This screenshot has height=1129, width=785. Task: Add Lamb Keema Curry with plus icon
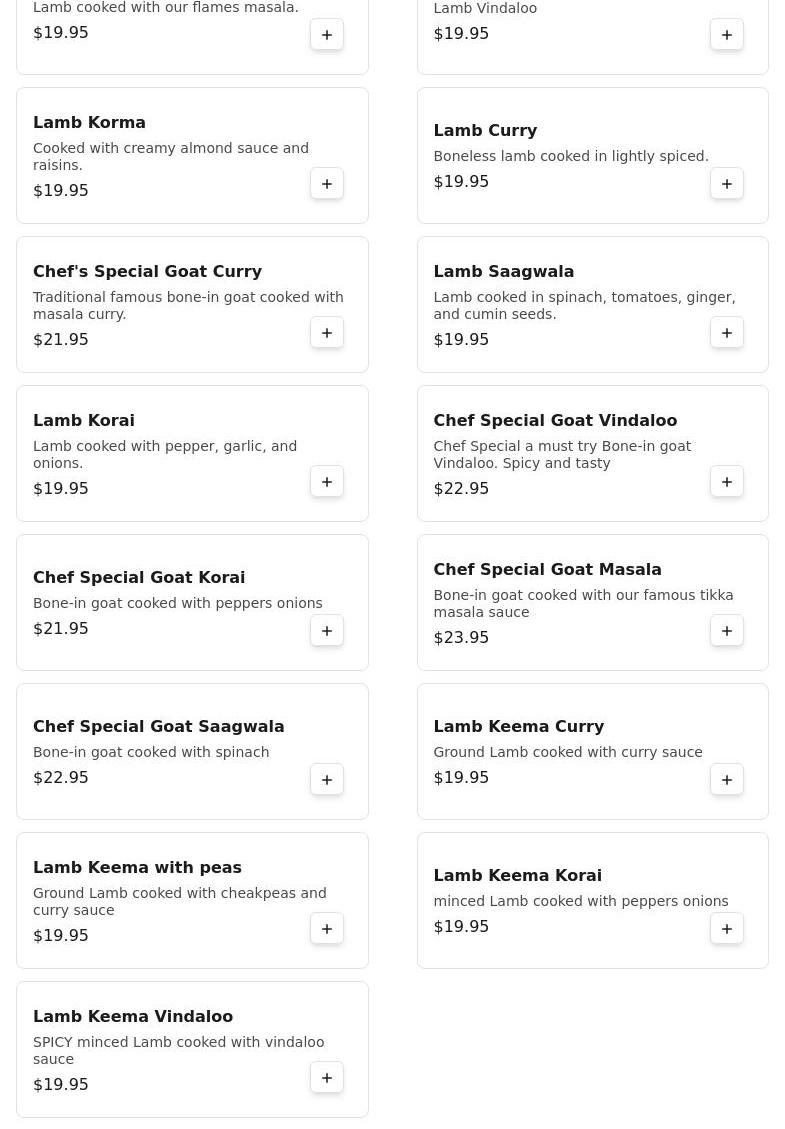click(x=727, y=780)
